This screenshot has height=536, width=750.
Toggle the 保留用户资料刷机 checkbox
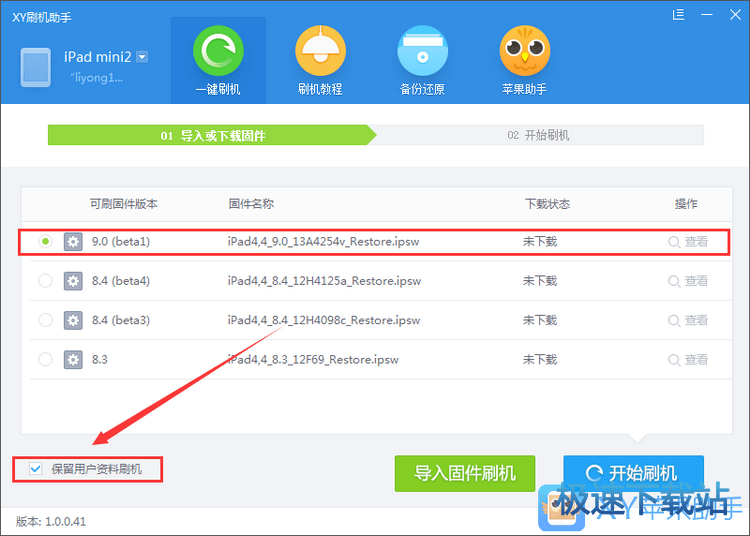click(35, 469)
